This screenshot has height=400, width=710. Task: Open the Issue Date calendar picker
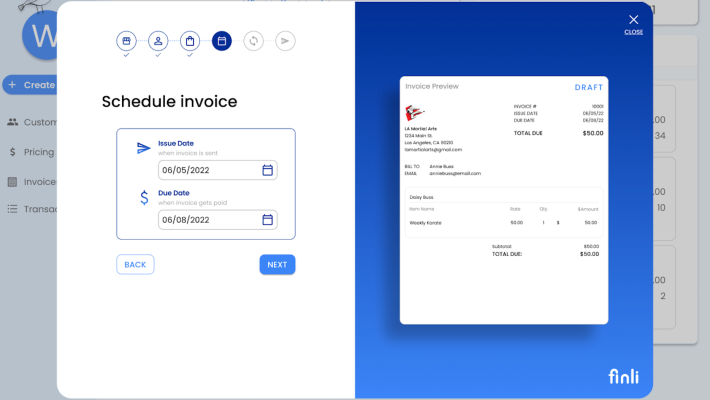(267, 170)
